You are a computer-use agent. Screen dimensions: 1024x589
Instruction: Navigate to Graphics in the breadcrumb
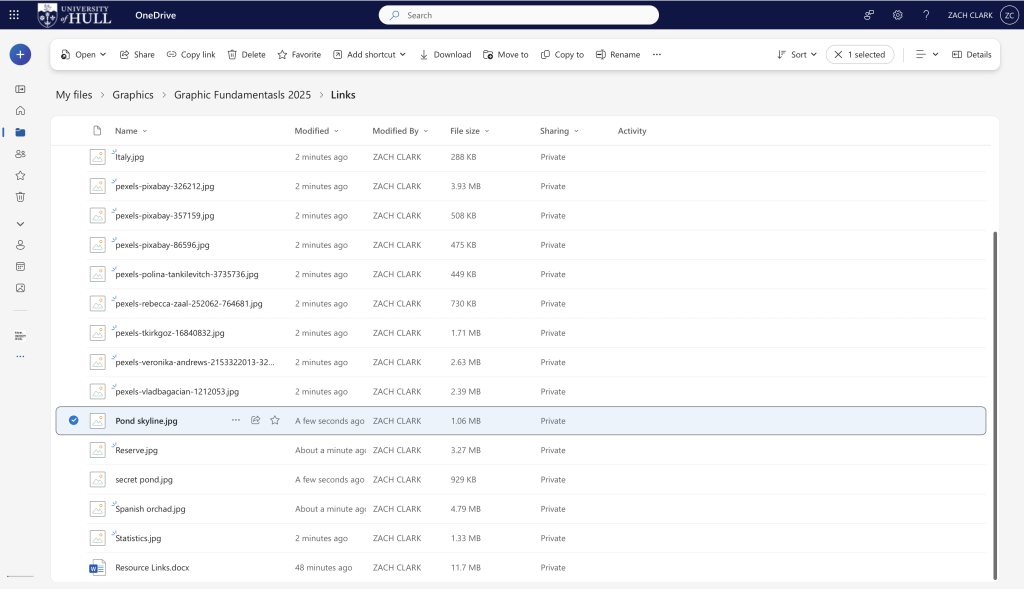[133, 95]
